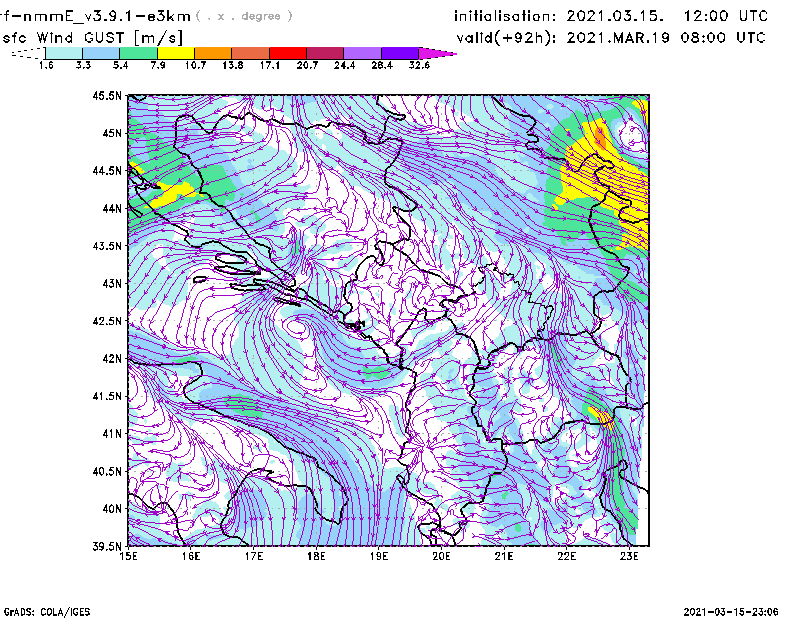Click the legend value 1.6
This screenshot has height=618, width=800.
tap(46, 65)
